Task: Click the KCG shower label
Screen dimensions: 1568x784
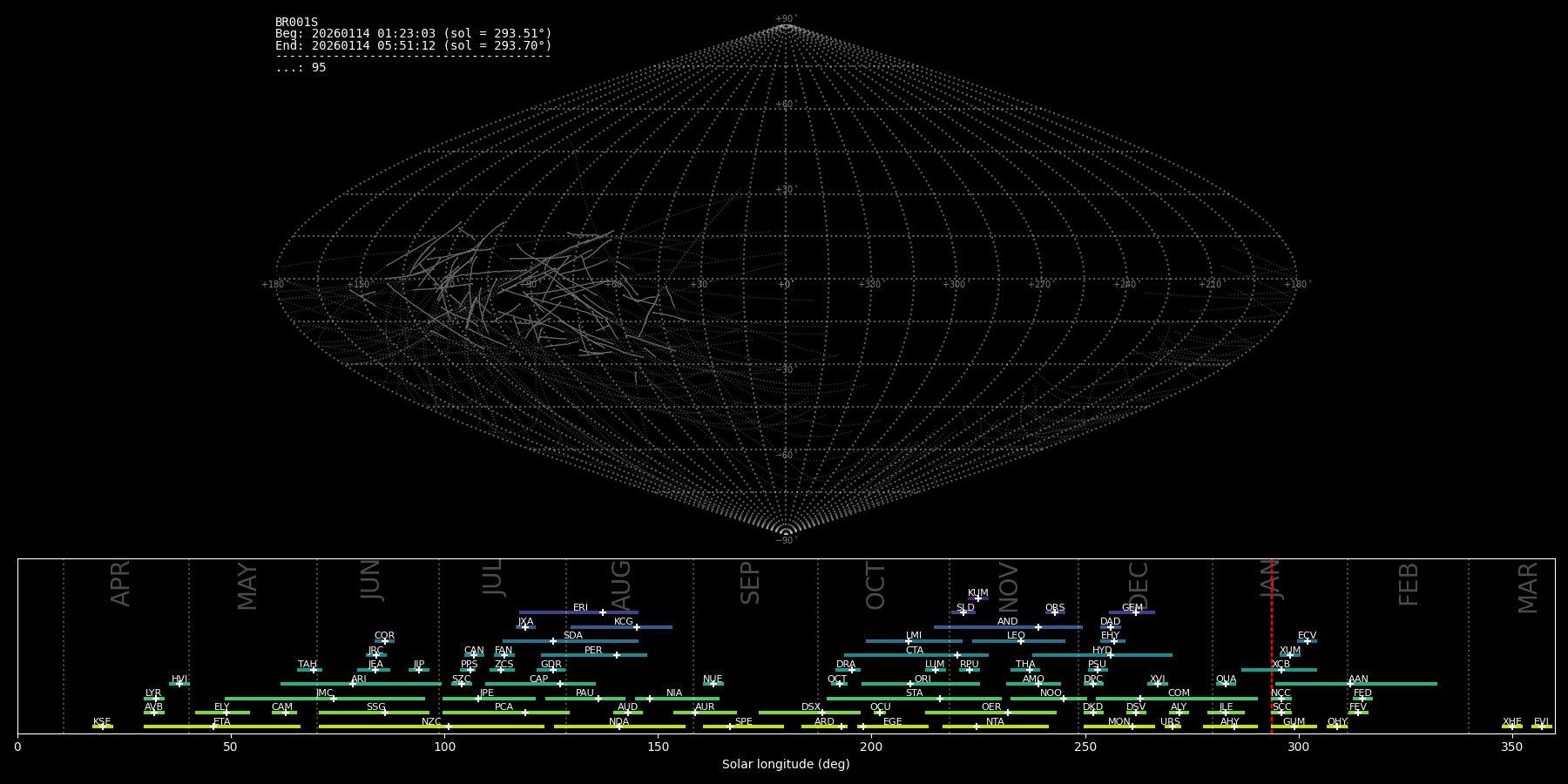Action: (624, 622)
